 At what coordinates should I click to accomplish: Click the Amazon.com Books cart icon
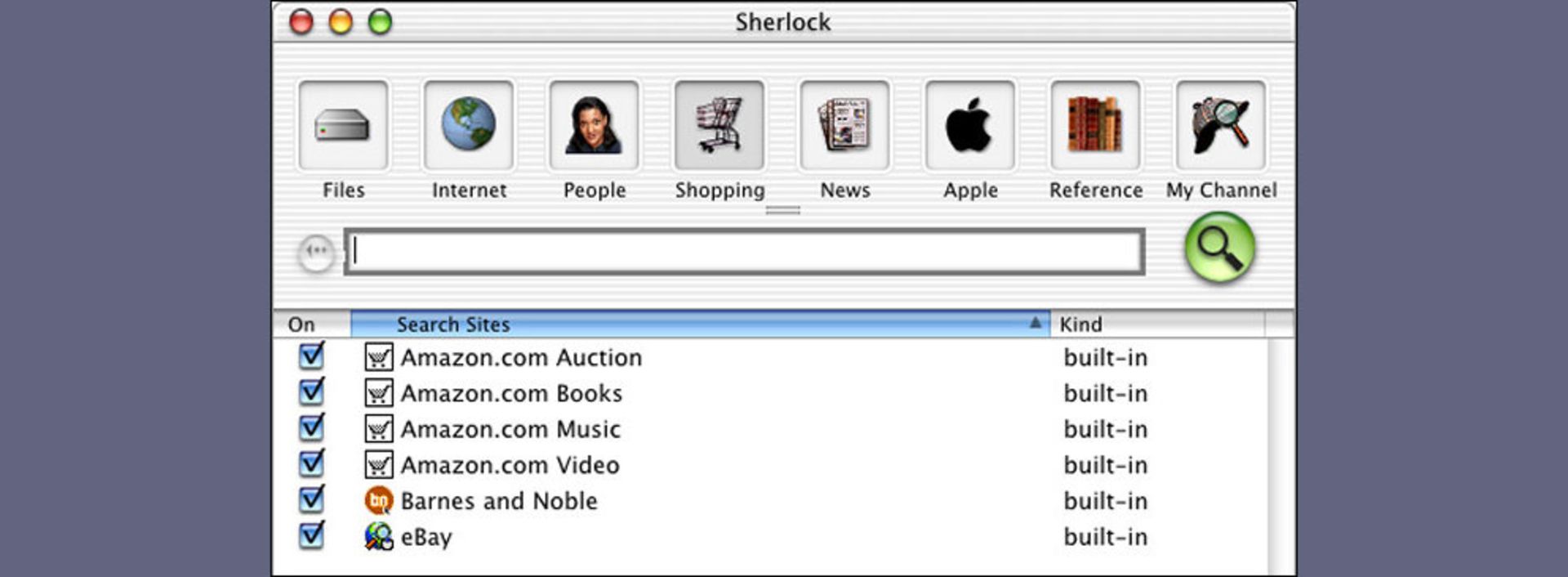click(x=379, y=393)
